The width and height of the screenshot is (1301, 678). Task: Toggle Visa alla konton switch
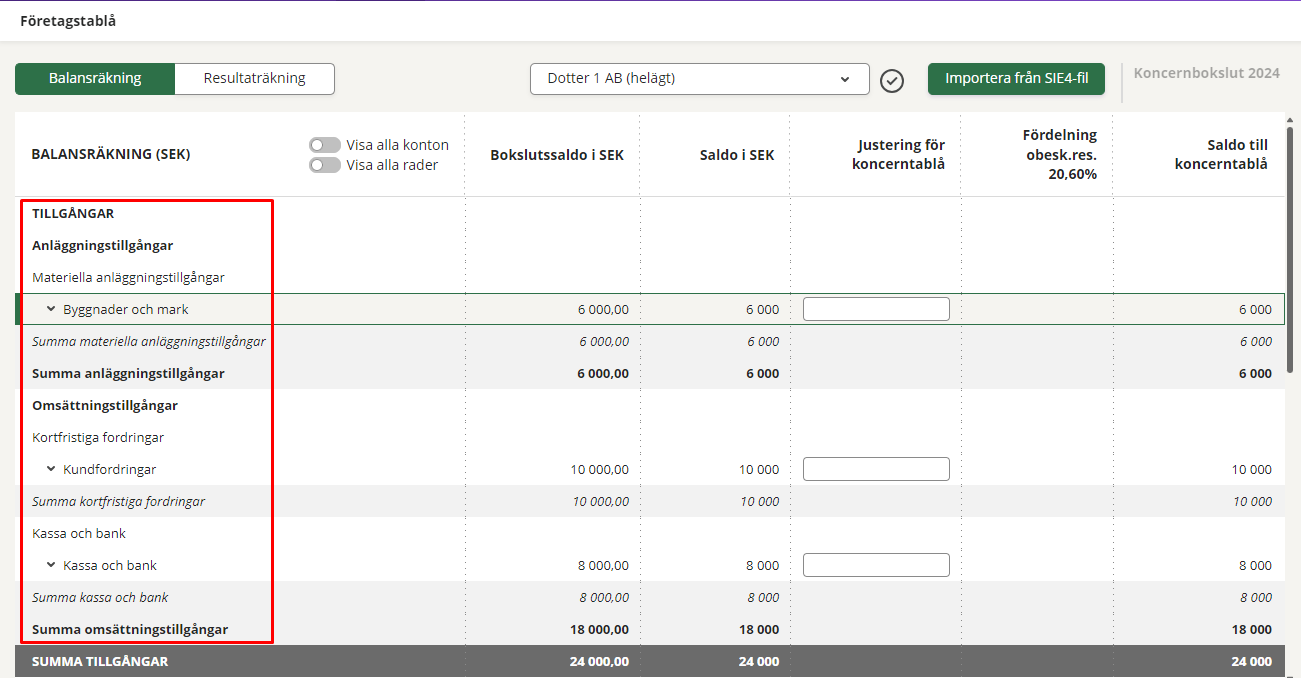(325, 145)
